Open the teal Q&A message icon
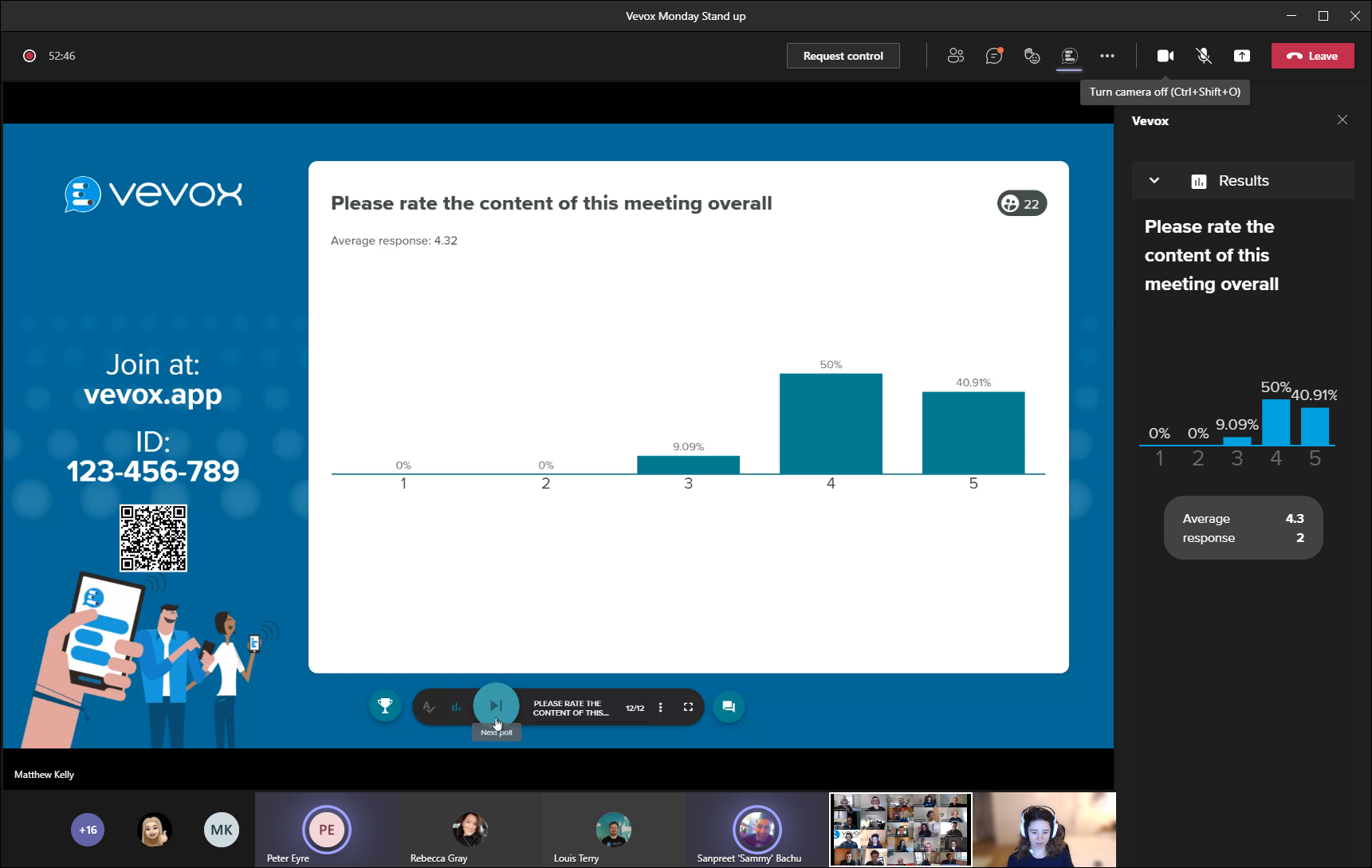Viewport: 1372px width, 868px height. click(728, 706)
